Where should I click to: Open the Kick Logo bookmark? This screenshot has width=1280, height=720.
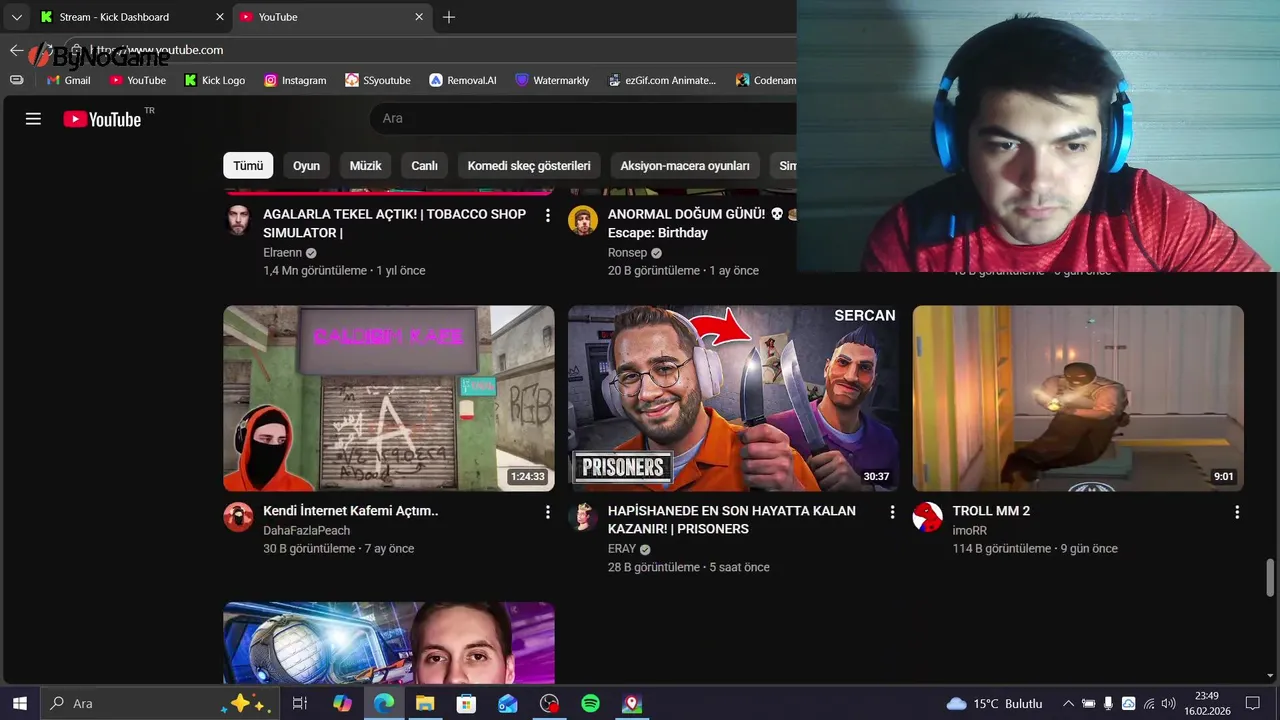(x=215, y=80)
